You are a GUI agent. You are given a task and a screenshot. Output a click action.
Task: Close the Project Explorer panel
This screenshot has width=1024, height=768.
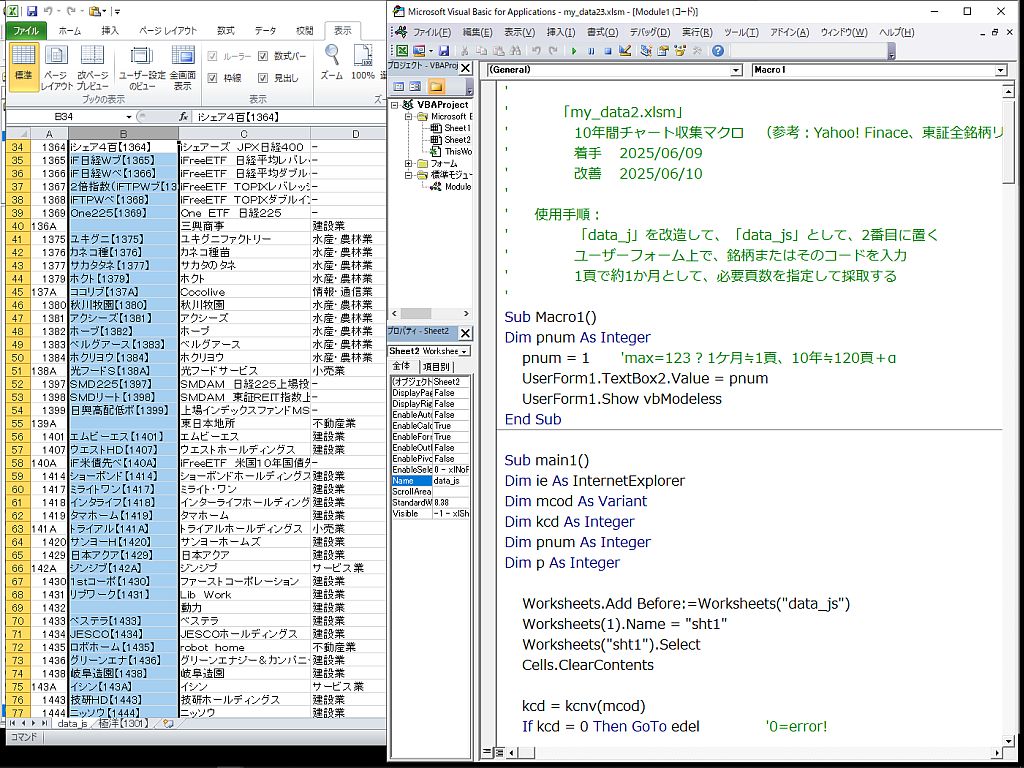click(x=465, y=68)
